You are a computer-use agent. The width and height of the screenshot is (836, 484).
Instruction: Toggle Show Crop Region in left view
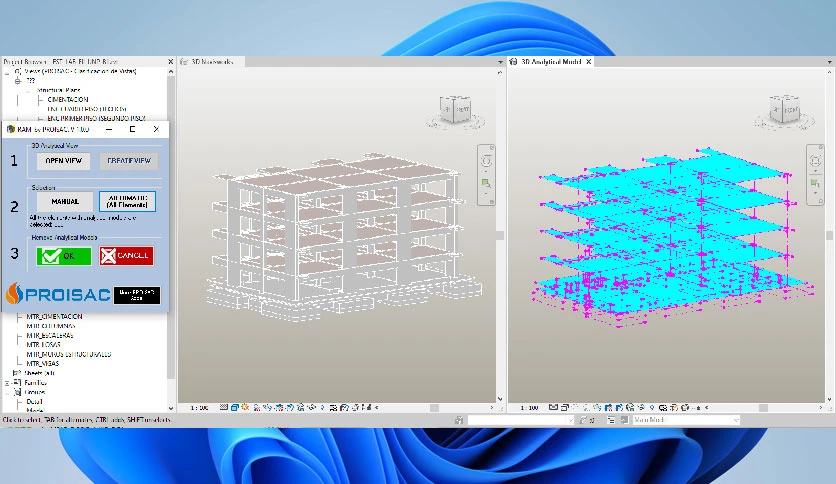pos(290,407)
